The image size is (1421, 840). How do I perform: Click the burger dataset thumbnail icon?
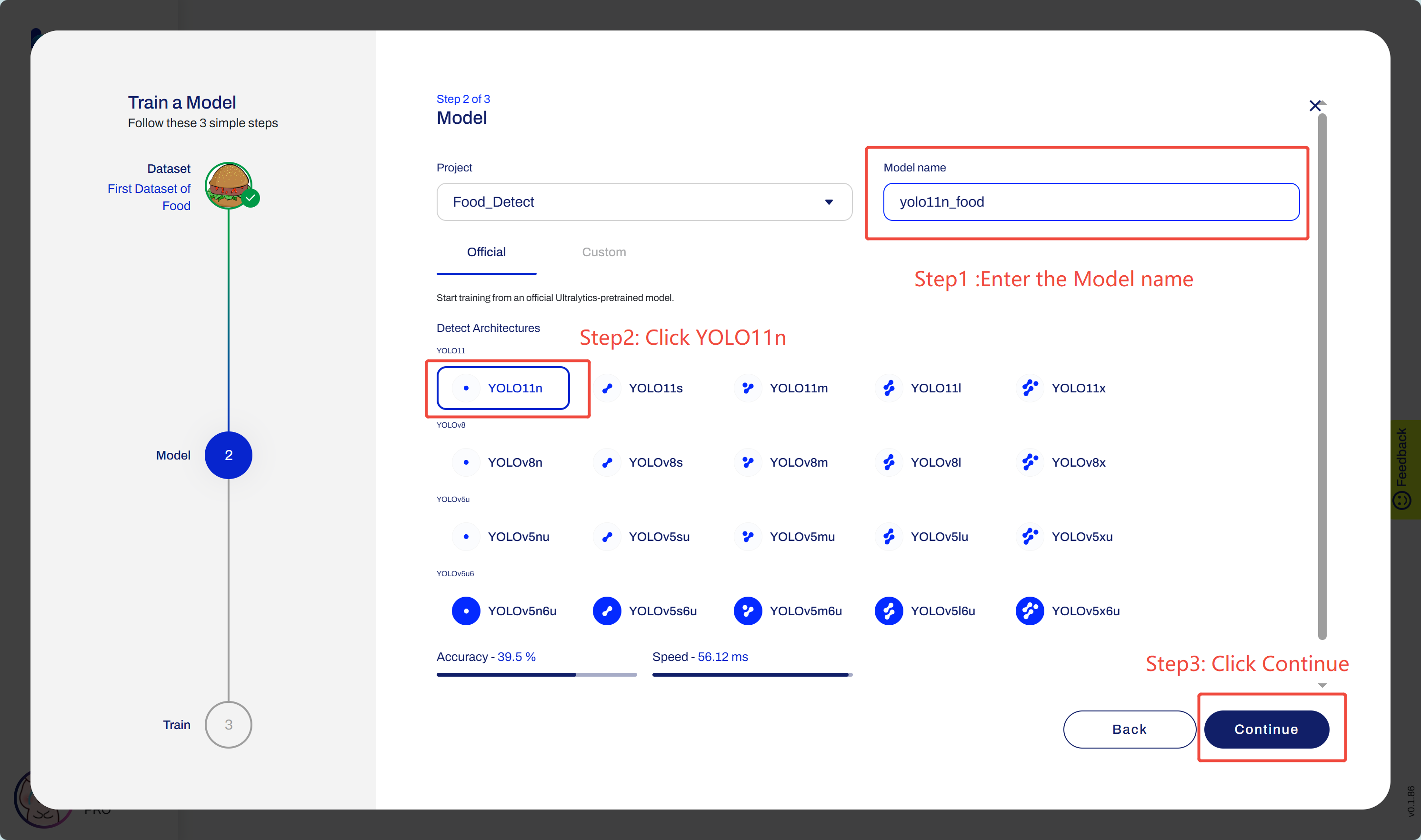pos(229,185)
